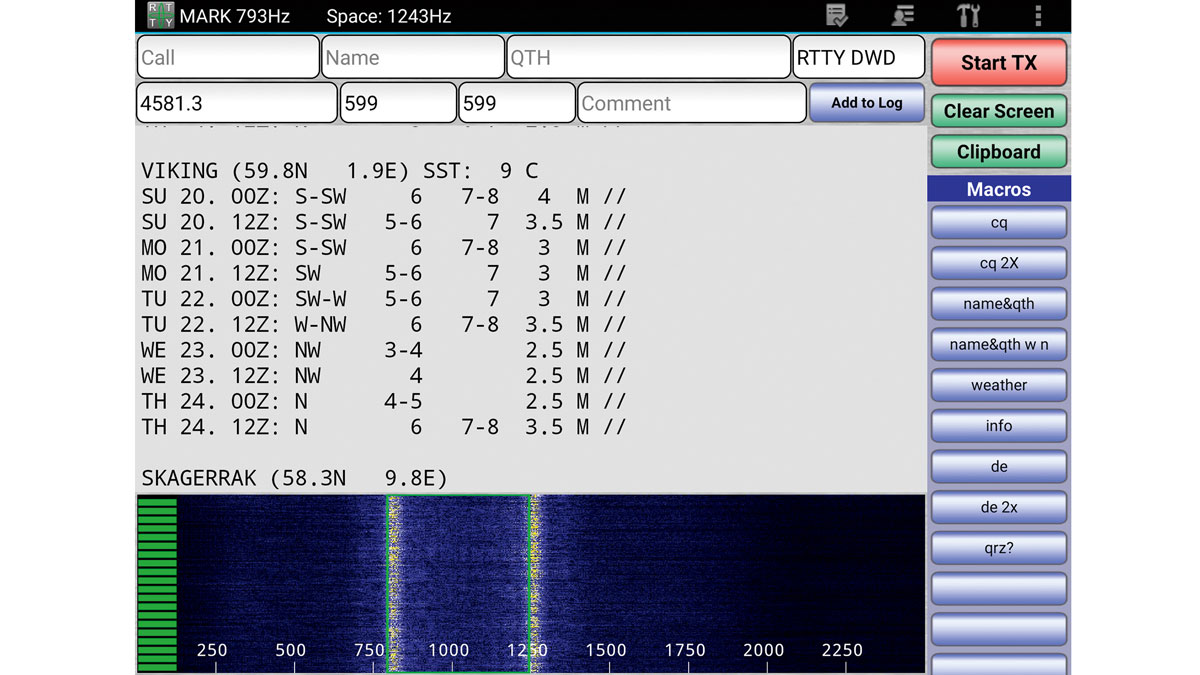Click the QTH text field
The height and width of the screenshot is (675, 1200).
648,58
